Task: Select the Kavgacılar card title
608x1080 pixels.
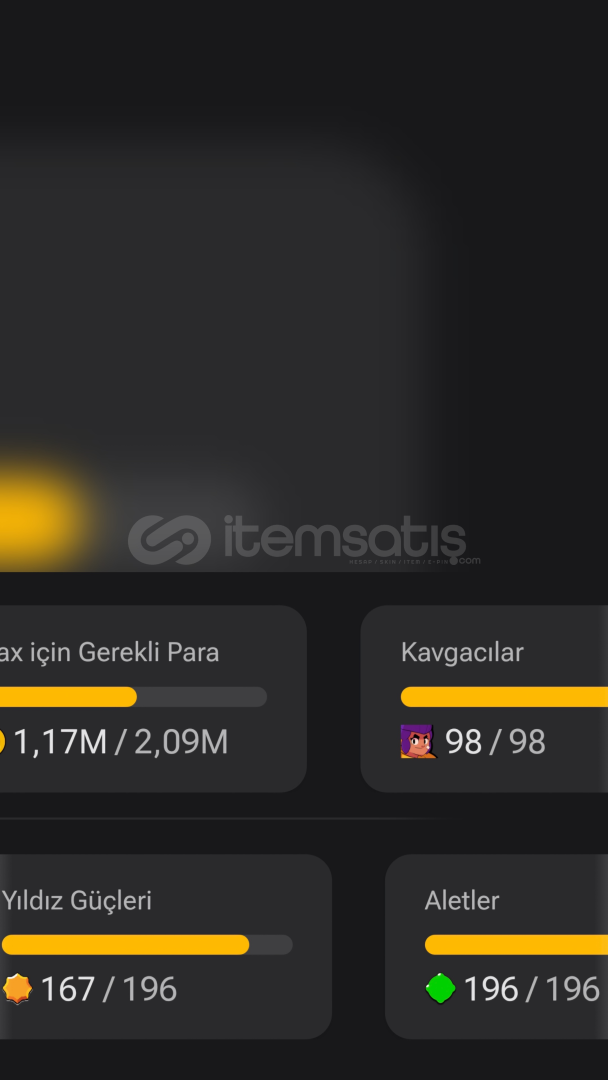Action: coord(462,653)
